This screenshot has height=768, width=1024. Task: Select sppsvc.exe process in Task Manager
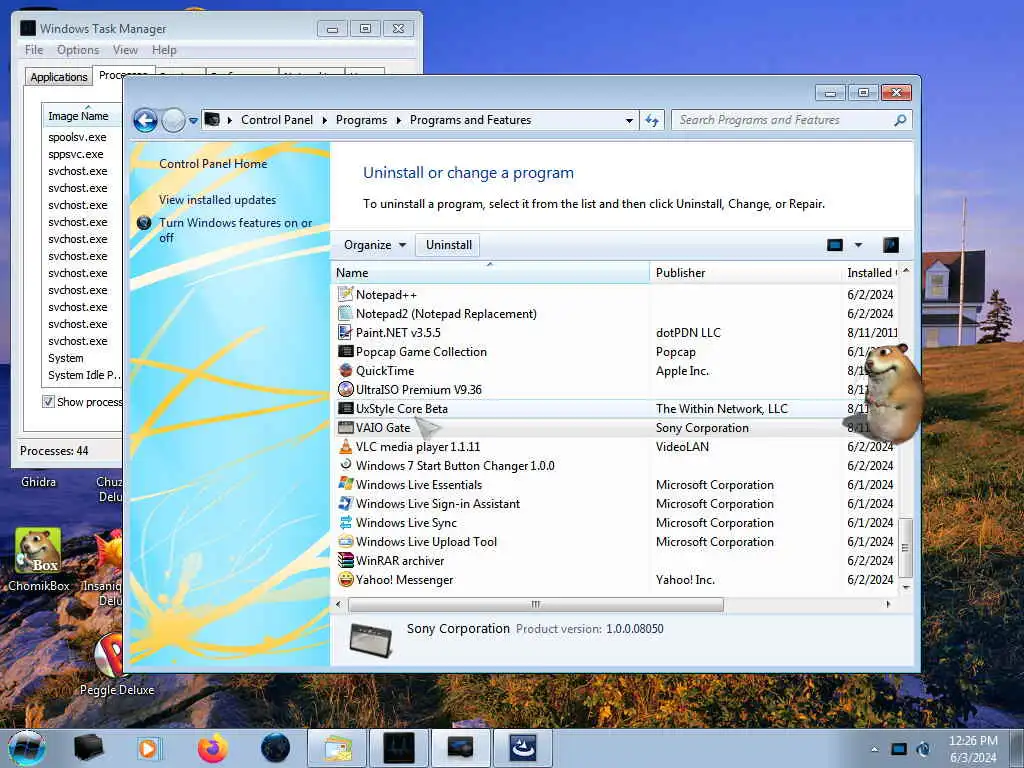[x=76, y=154]
